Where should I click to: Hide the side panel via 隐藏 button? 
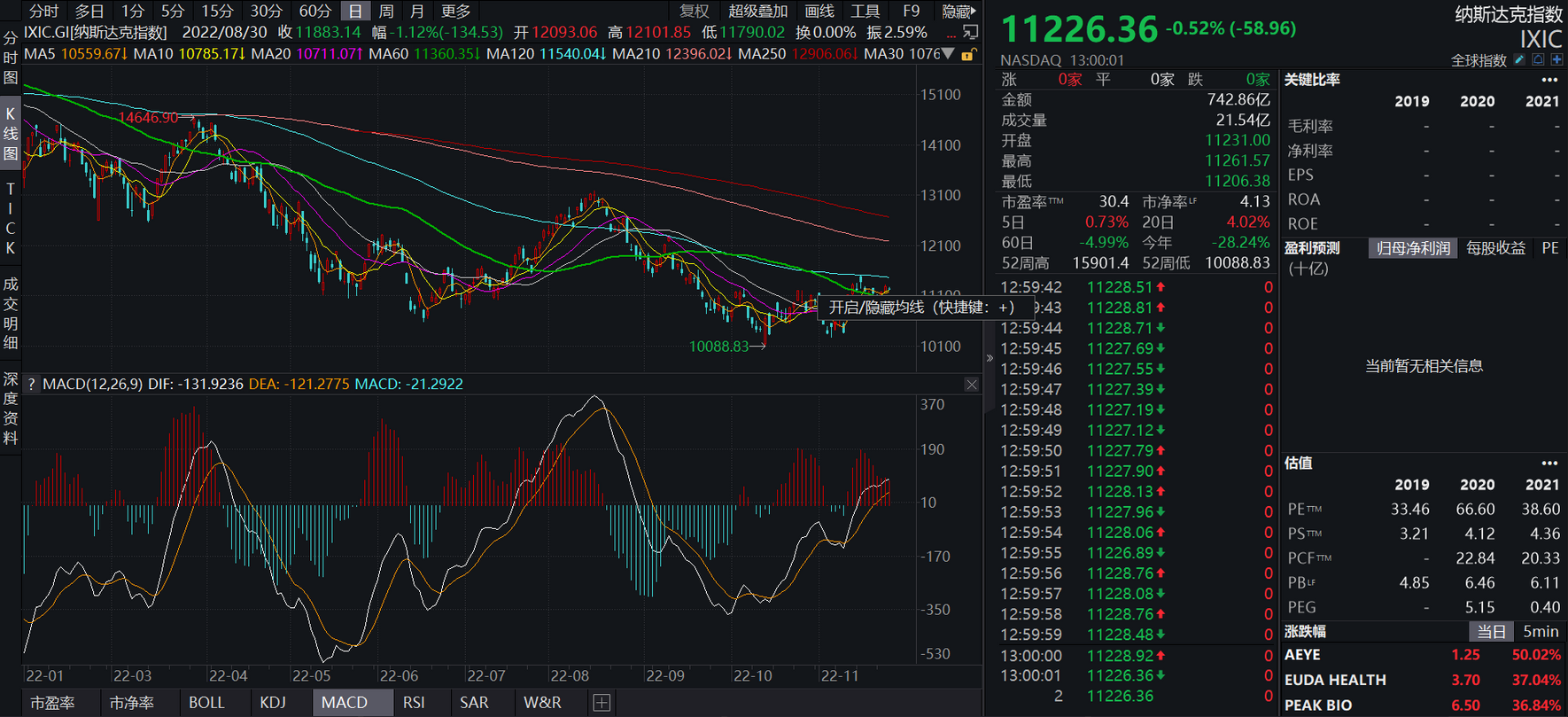click(959, 11)
